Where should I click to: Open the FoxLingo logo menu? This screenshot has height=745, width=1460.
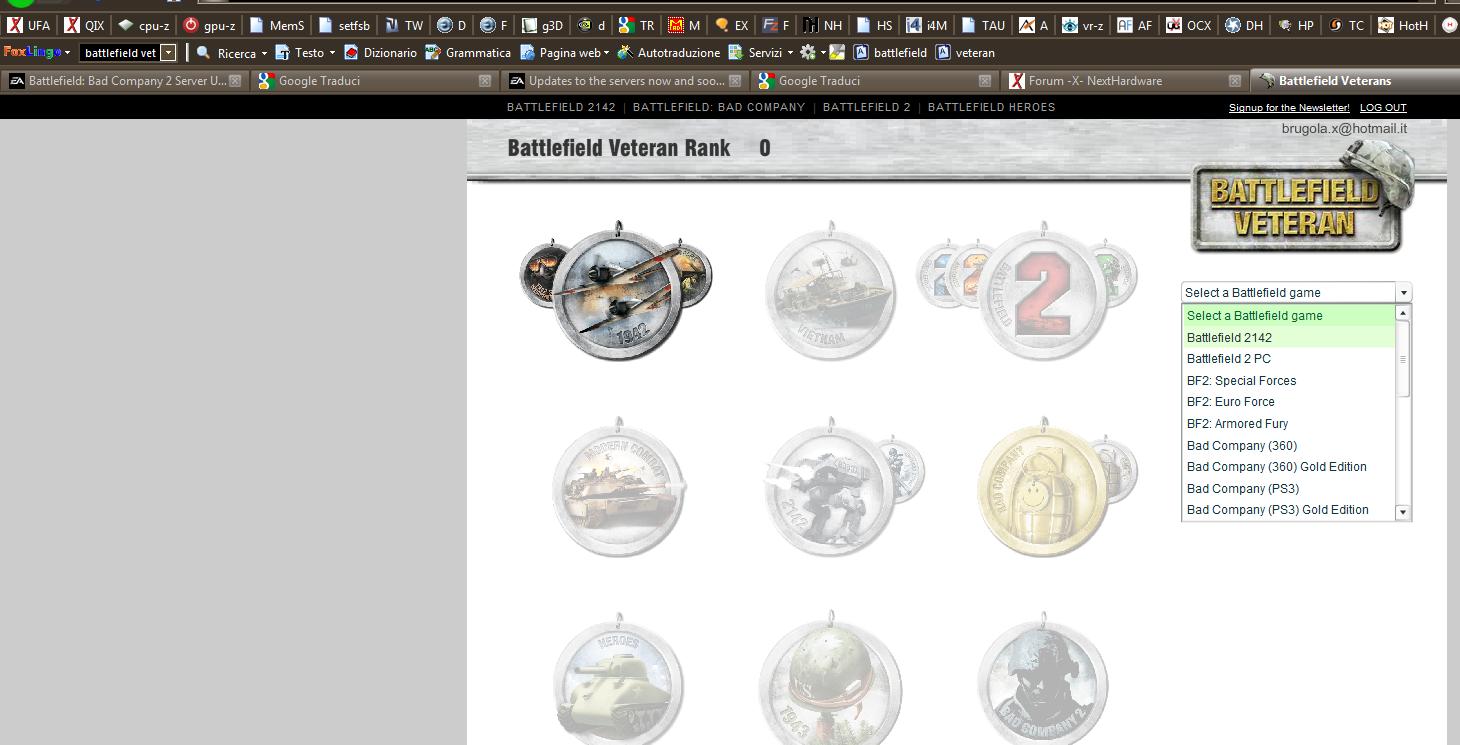37,52
